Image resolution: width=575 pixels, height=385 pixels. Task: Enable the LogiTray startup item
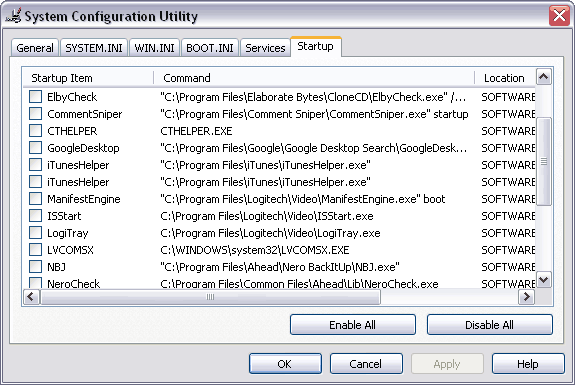point(36,233)
